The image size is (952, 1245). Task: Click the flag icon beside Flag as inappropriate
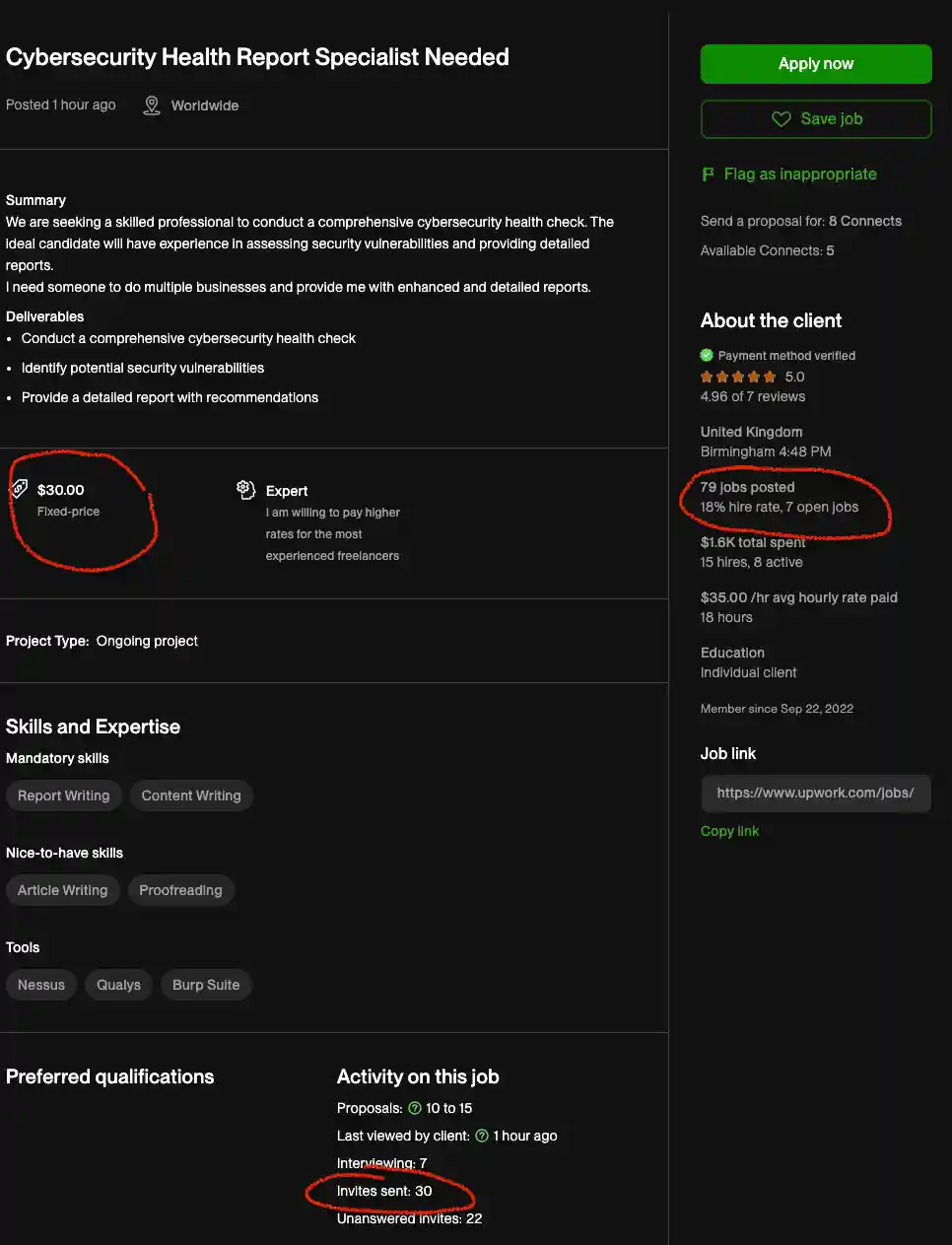pyautogui.click(x=708, y=174)
